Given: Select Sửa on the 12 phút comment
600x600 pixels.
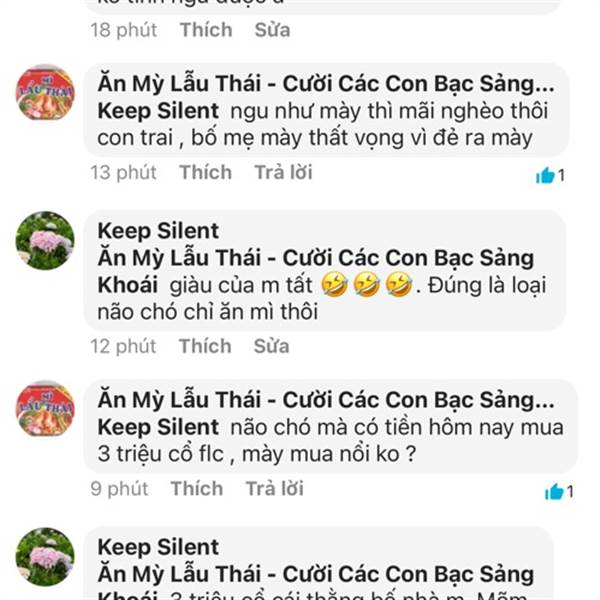Looking at the screenshot, I should pyautogui.click(x=271, y=346).
